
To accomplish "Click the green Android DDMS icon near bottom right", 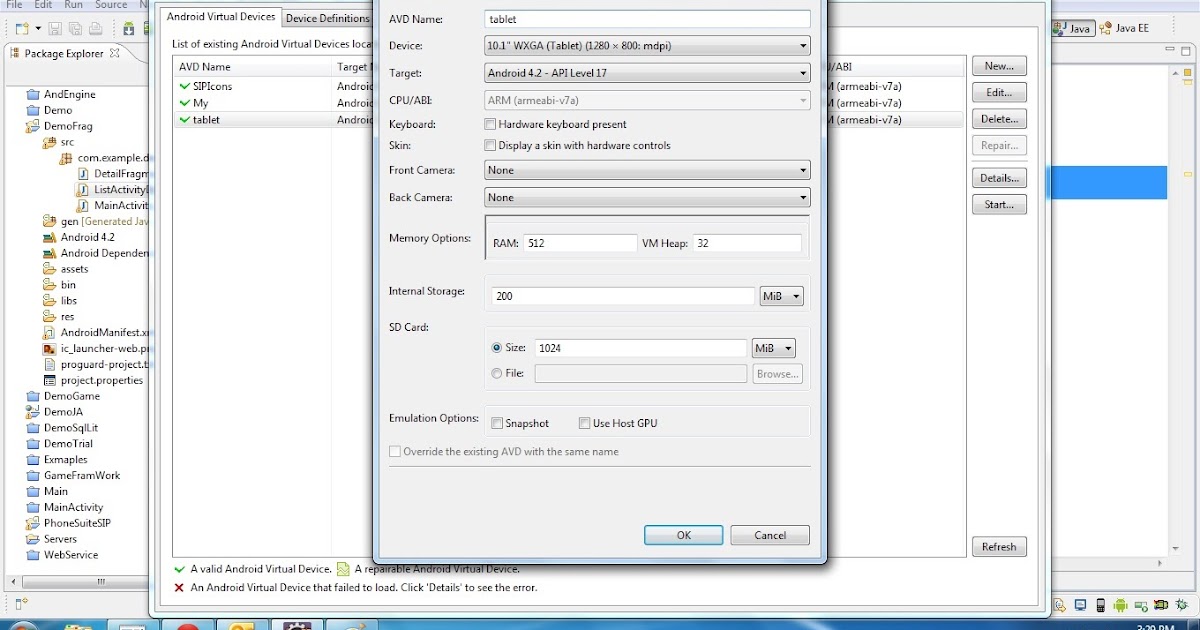I will point(1120,605).
